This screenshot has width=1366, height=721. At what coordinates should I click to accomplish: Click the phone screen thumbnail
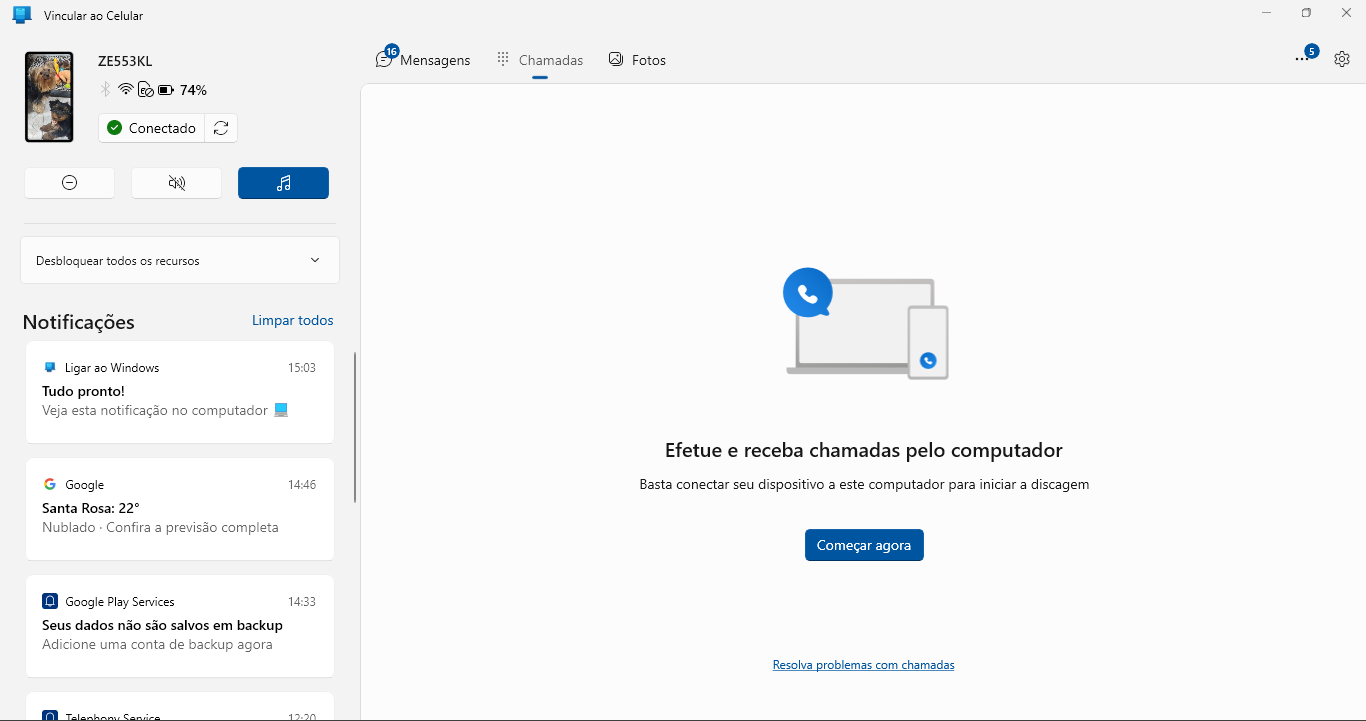(49, 97)
